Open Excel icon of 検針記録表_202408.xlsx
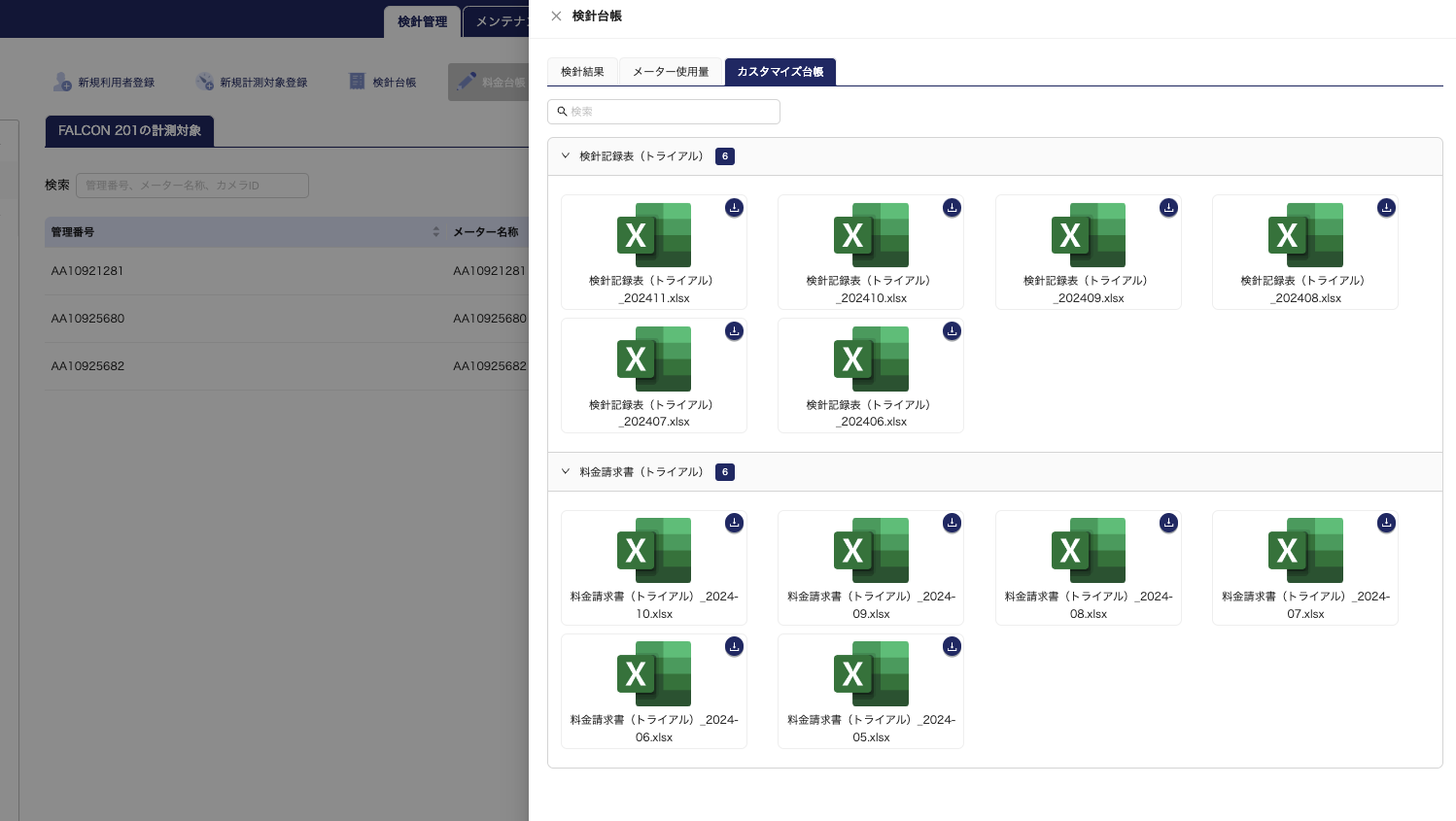 point(1305,235)
